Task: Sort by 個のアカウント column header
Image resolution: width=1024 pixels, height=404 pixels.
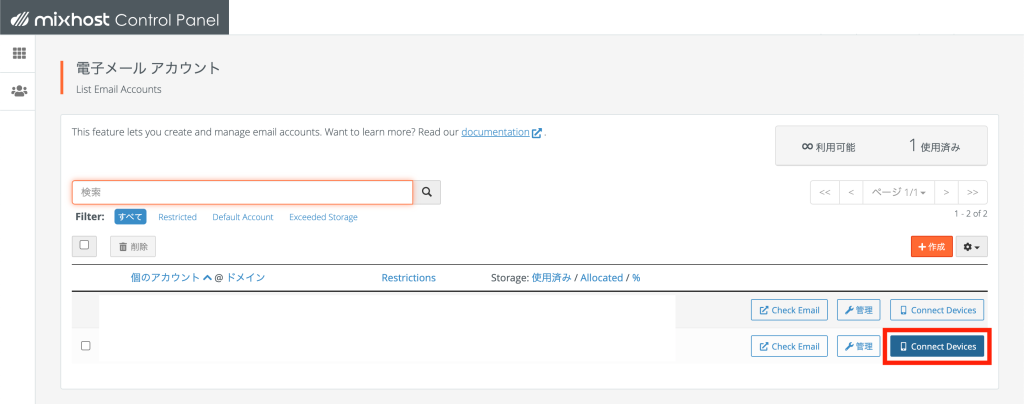Action: pyautogui.click(x=171, y=277)
